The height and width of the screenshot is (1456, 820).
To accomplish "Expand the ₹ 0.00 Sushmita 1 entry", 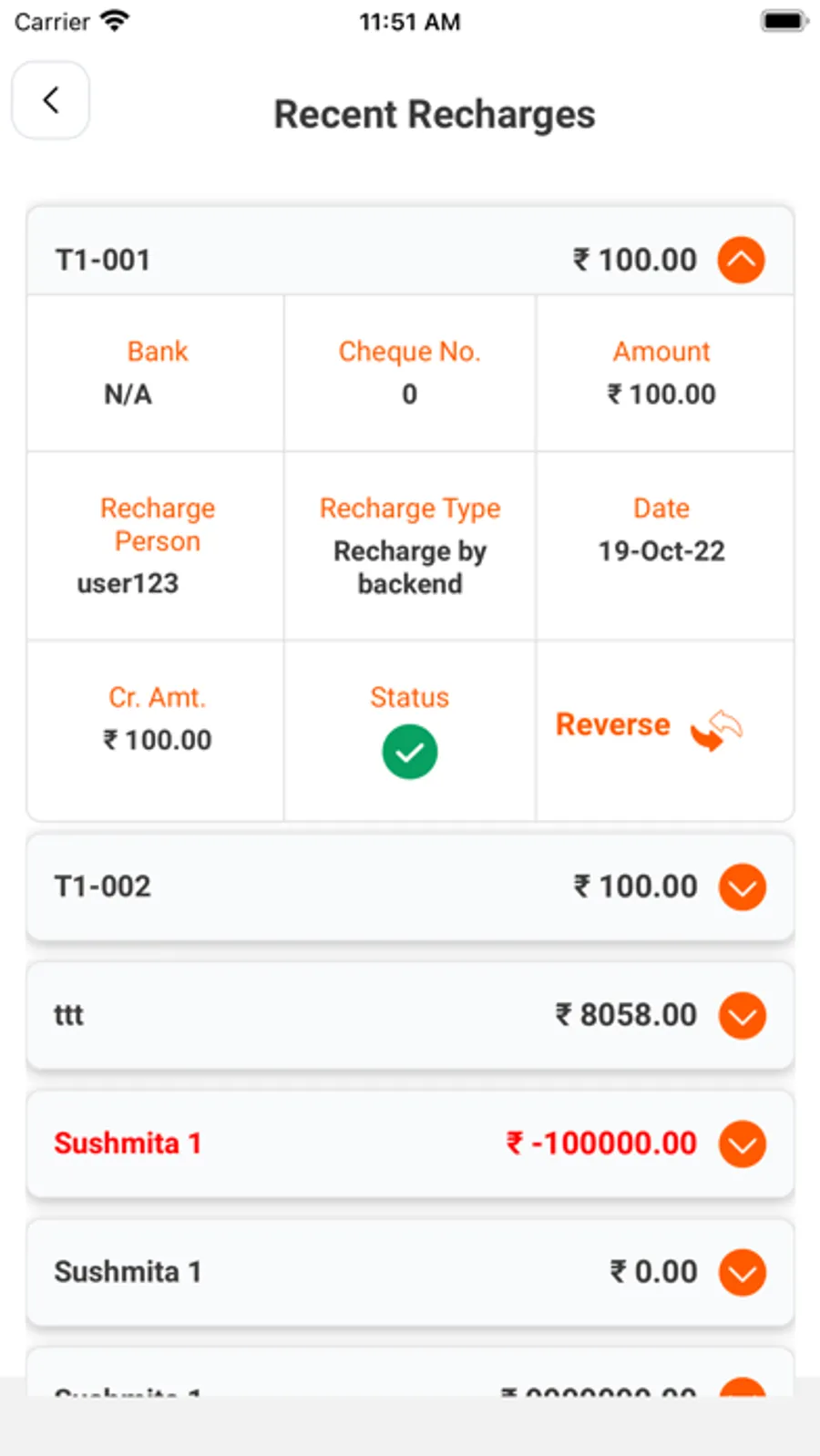I will (742, 1272).
